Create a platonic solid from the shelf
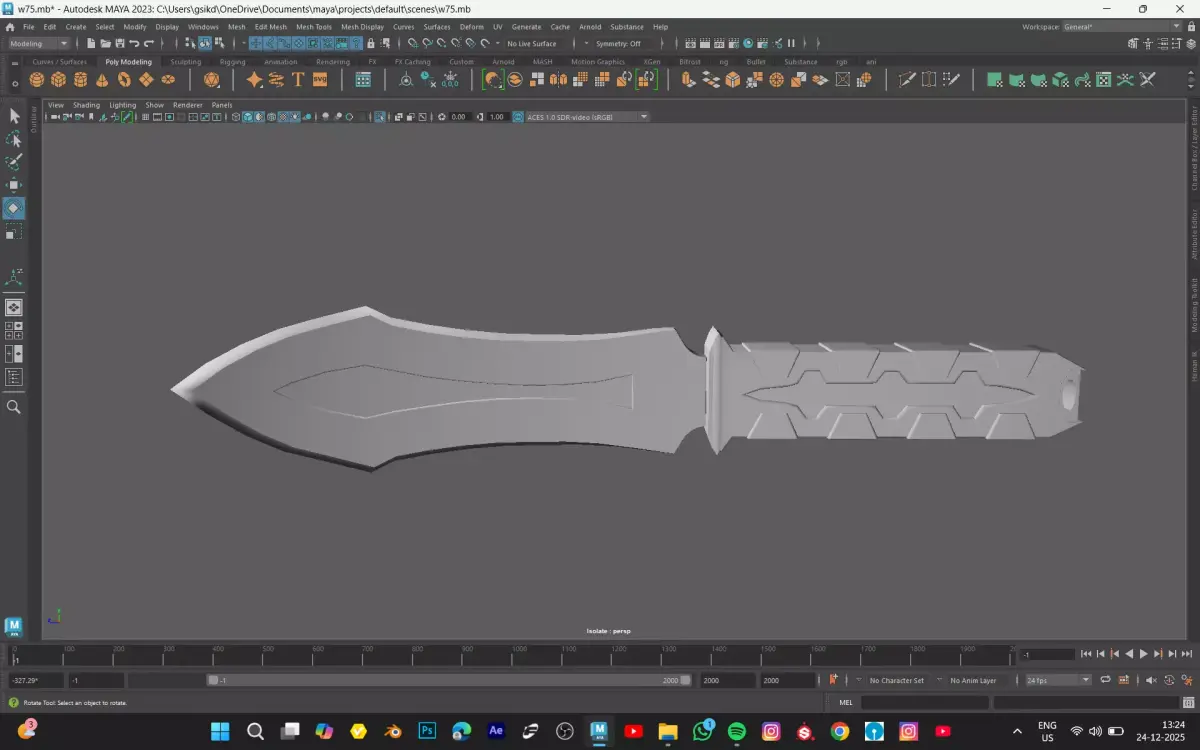 tap(211, 80)
